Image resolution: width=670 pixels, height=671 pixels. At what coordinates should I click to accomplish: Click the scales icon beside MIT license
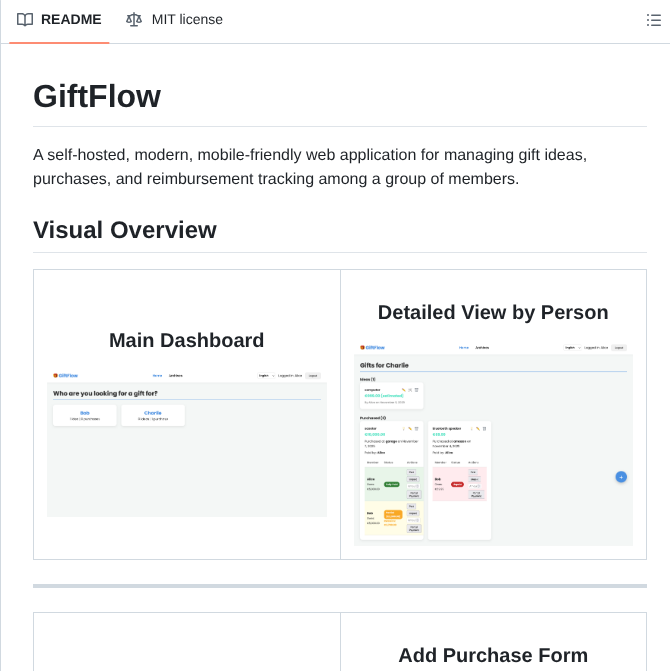click(x=134, y=20)
